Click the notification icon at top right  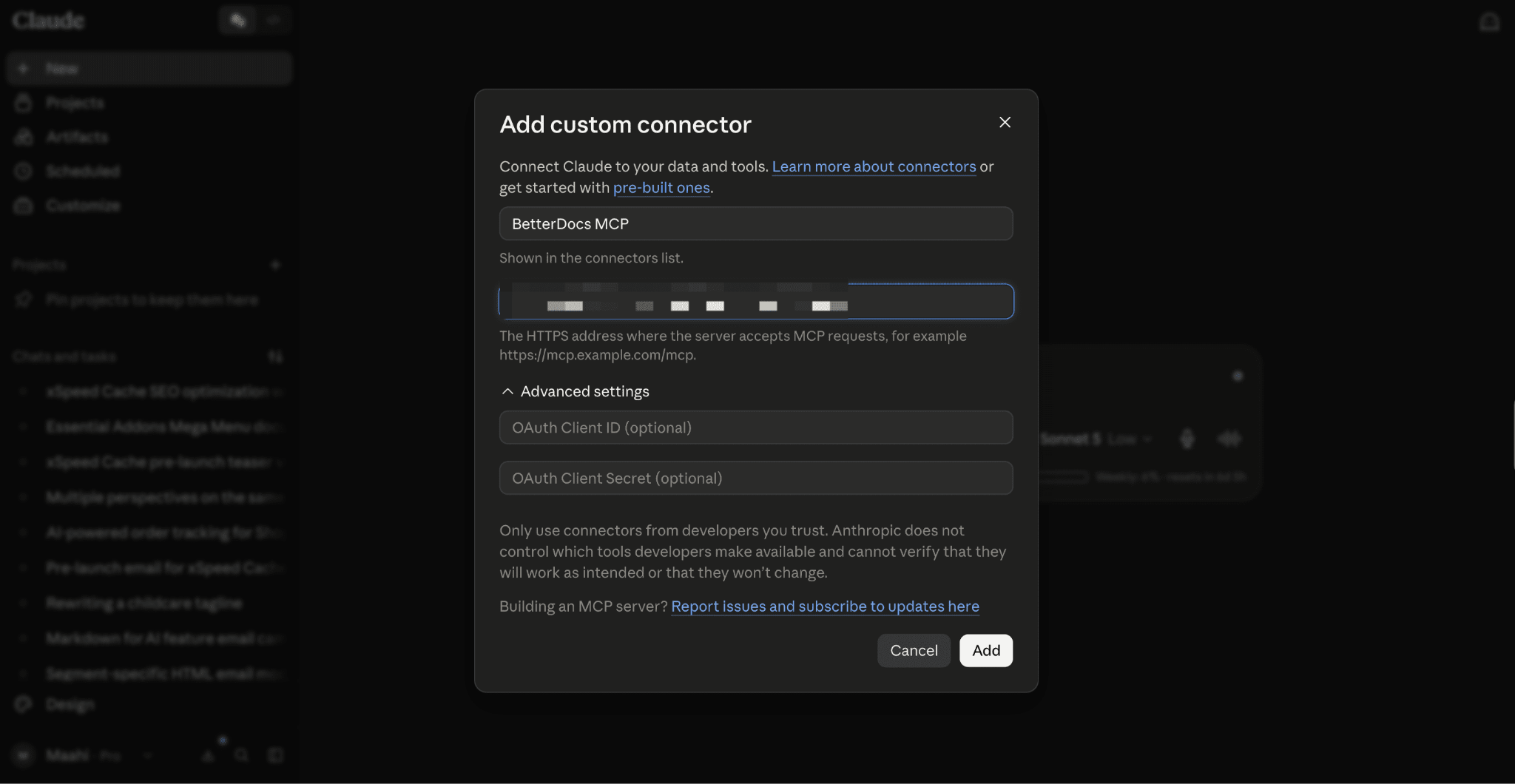(1489, 22)
